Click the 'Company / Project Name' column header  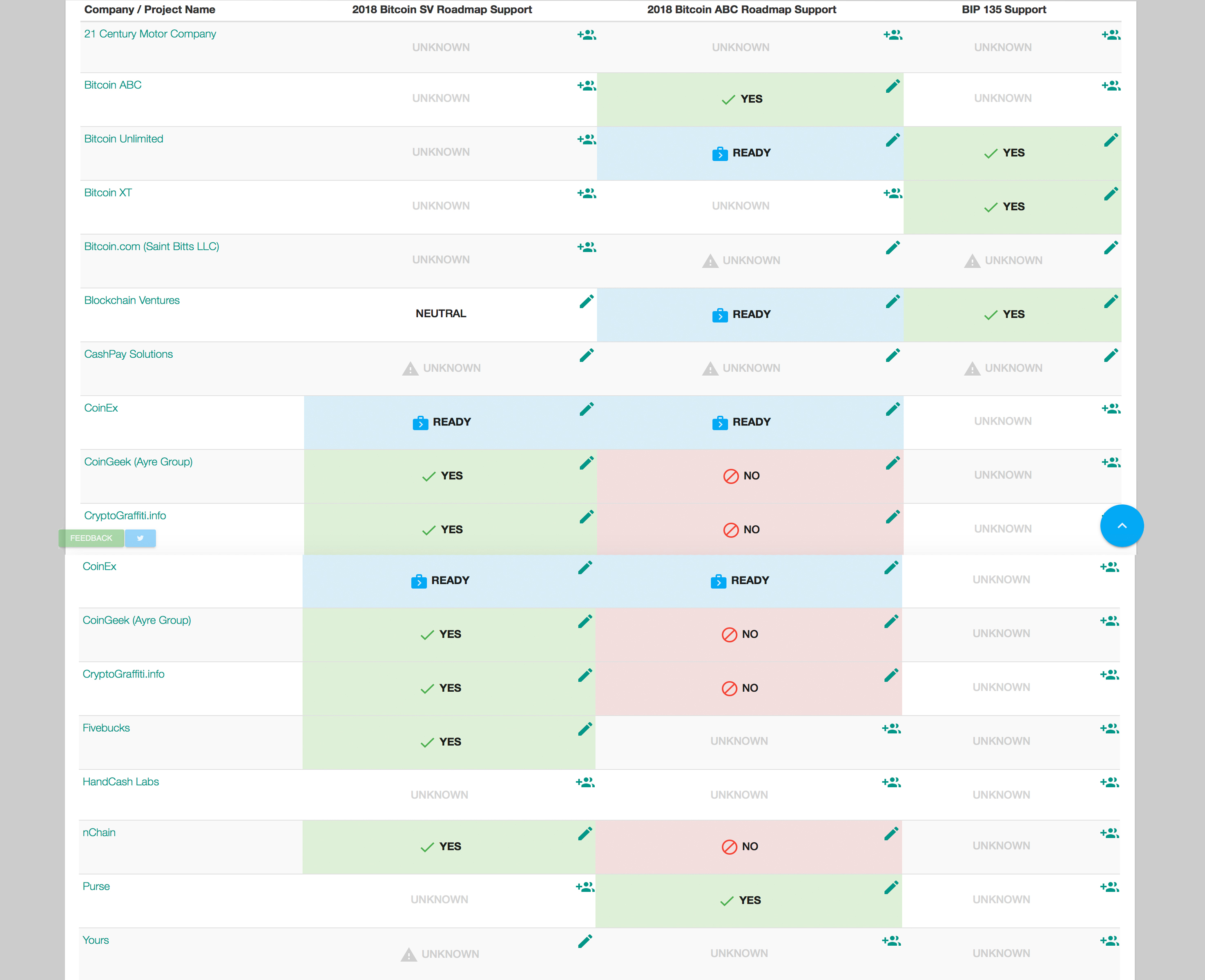pyautogui.click(x=150, y=10)
